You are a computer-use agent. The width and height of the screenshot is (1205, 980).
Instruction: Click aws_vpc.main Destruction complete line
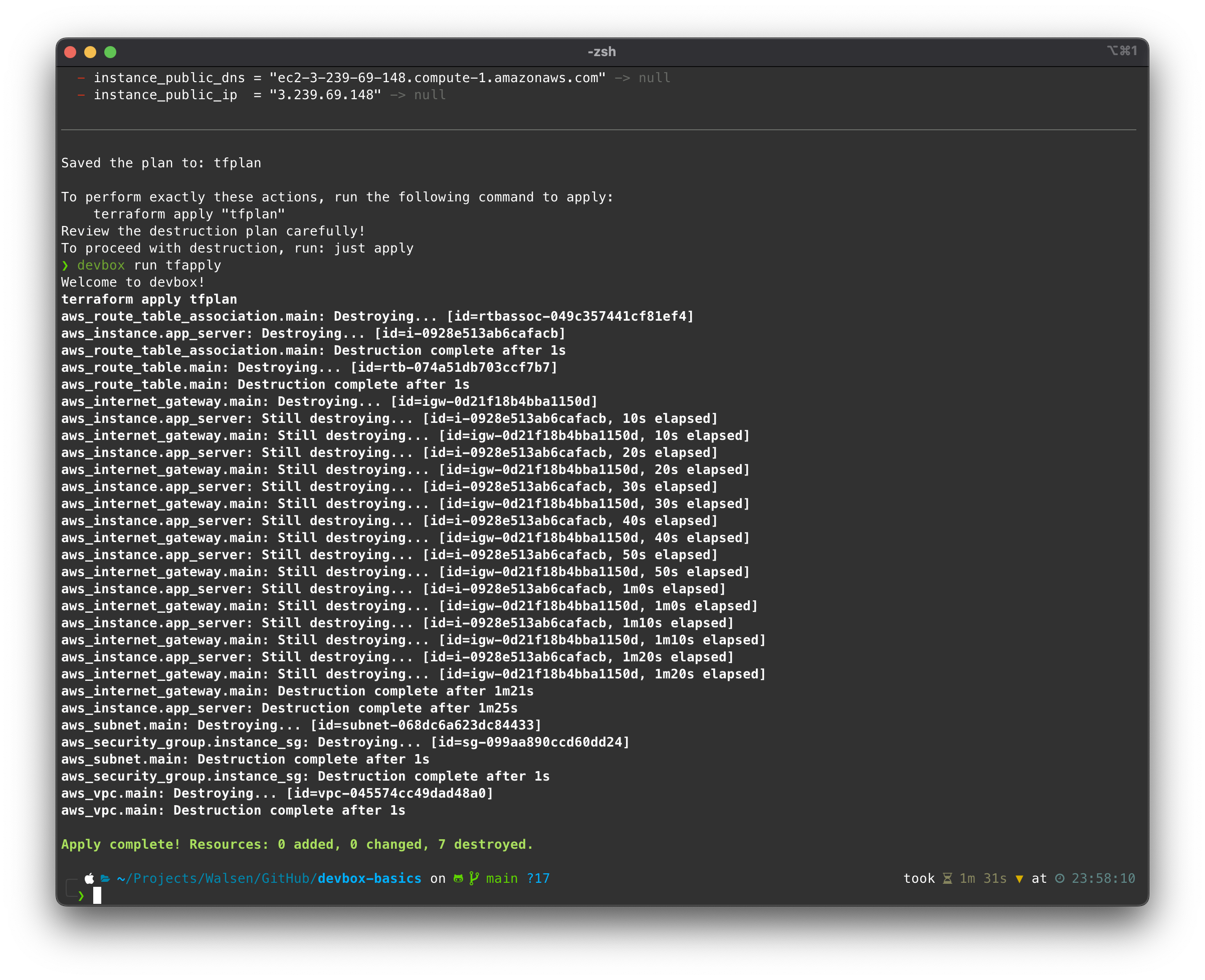[233, 811]
